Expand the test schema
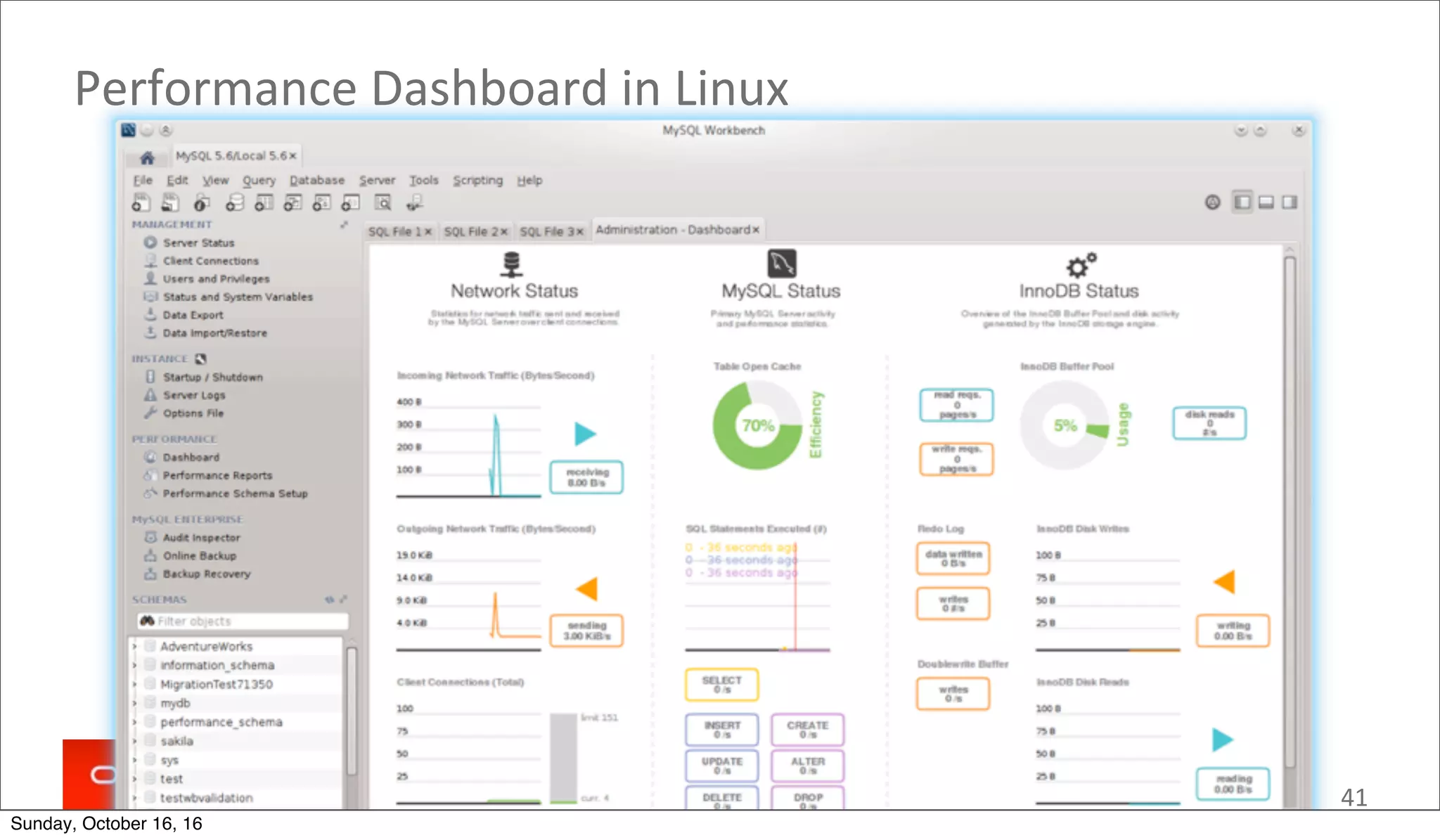Viewport: 1440px width, 840px height. (x=134, y=780)
